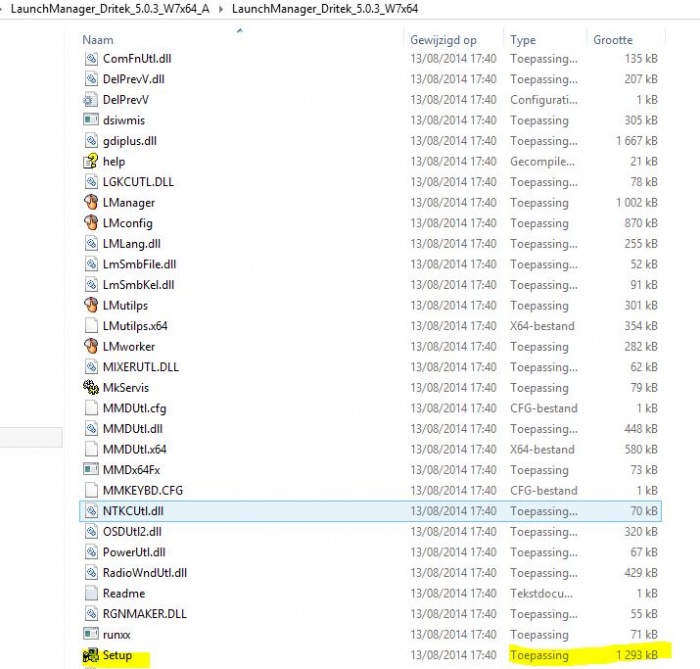
Task: Click the 1 667 kB size value
Action: 637,141
